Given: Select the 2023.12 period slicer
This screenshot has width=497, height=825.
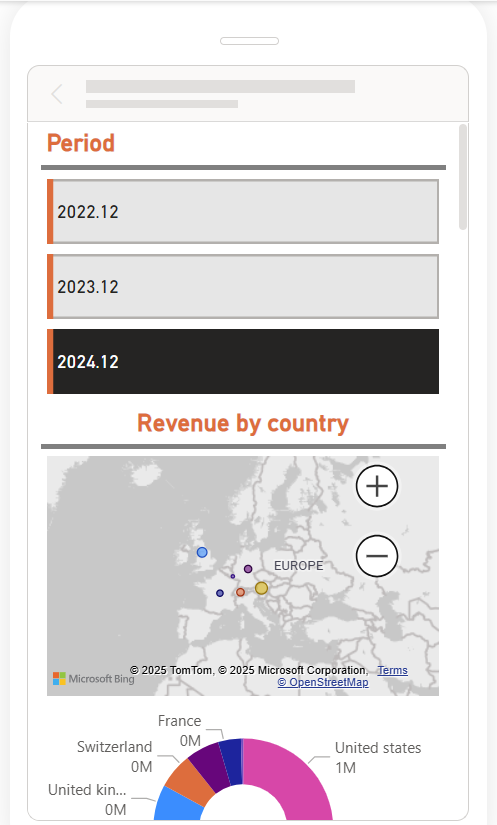Looking at the screenshot, I should tap(243, 287).
